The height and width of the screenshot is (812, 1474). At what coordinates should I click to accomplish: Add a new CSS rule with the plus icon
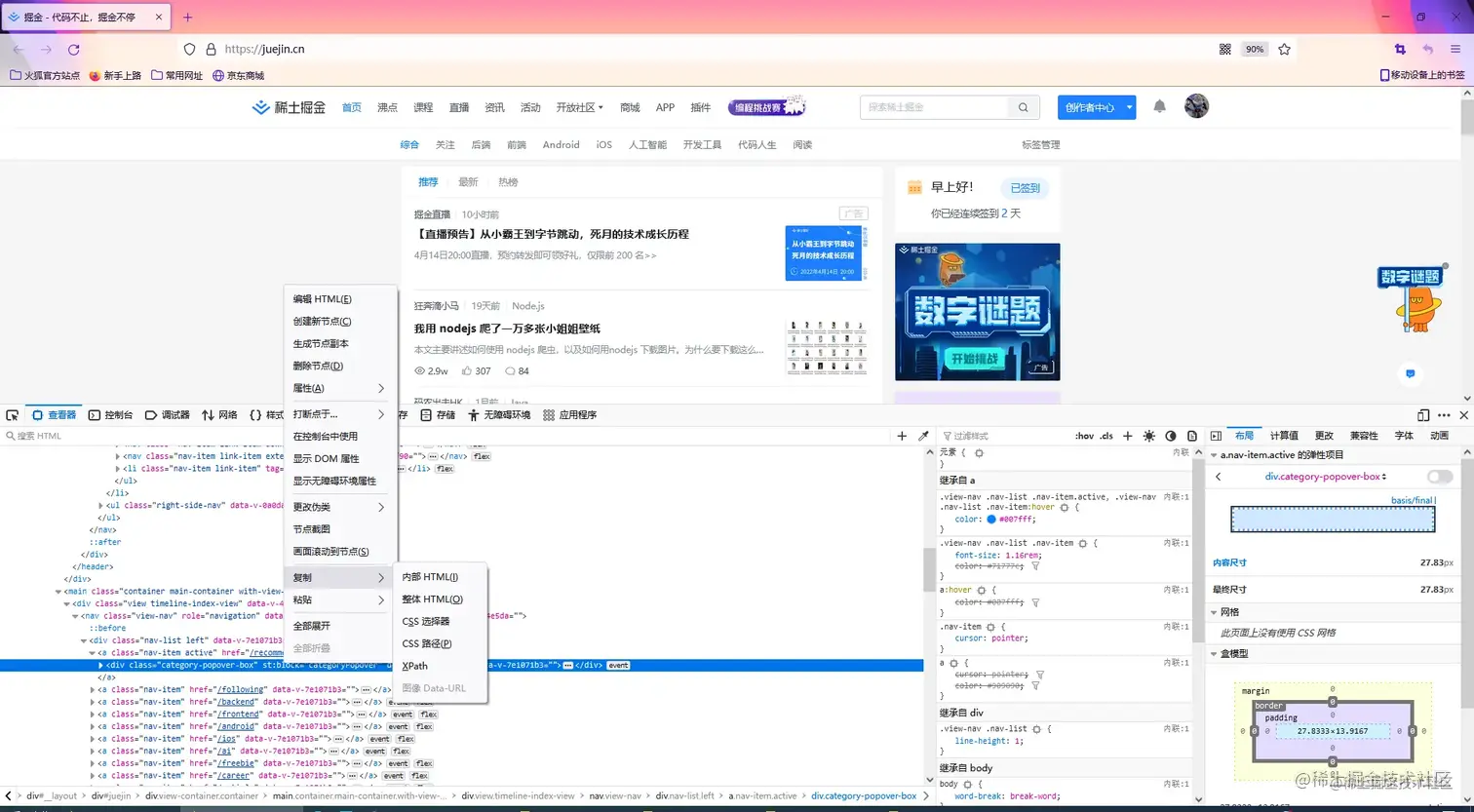[x=1128, y=436]
